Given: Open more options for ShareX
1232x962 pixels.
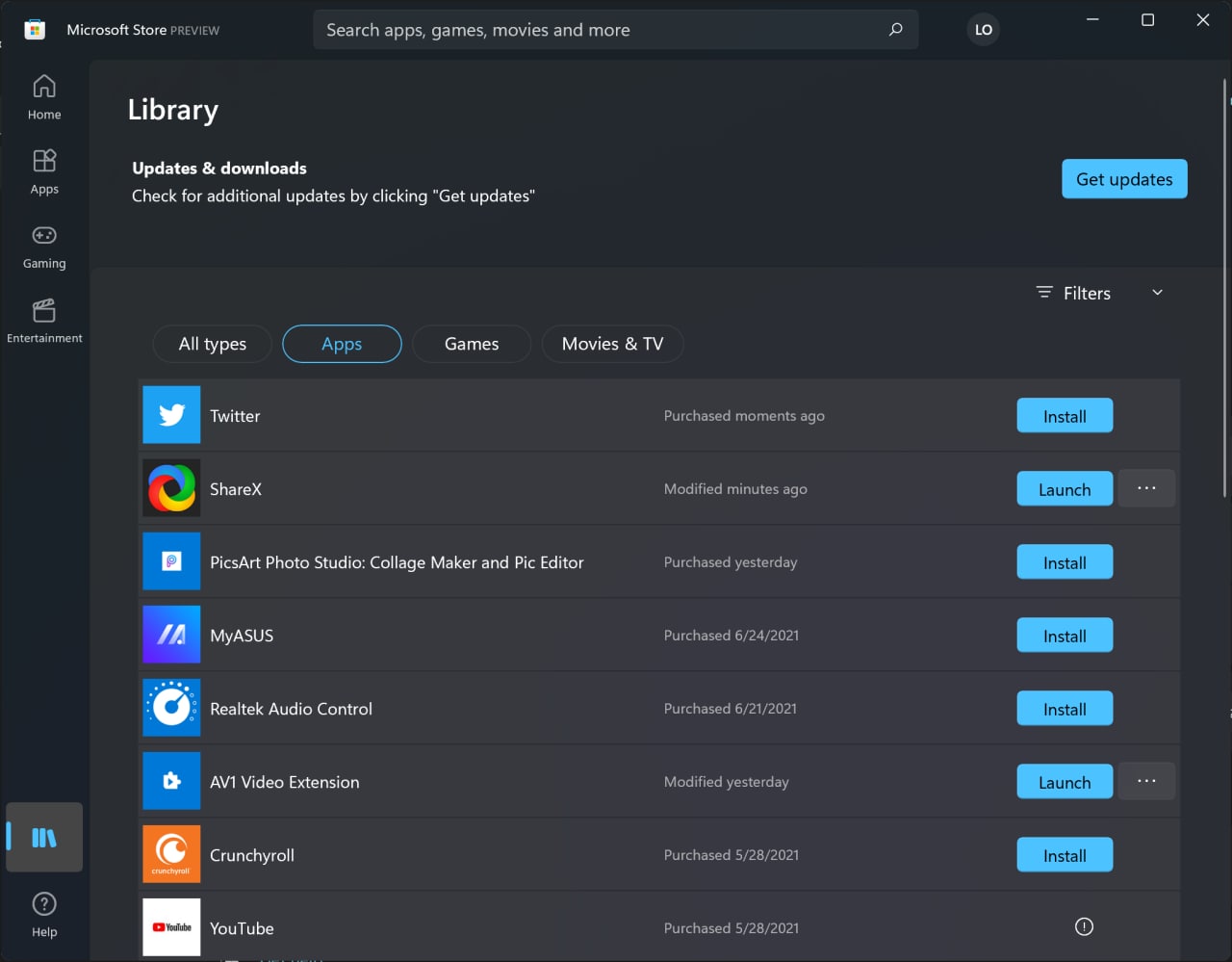Looking at the screenshot, I should 1146,488.
